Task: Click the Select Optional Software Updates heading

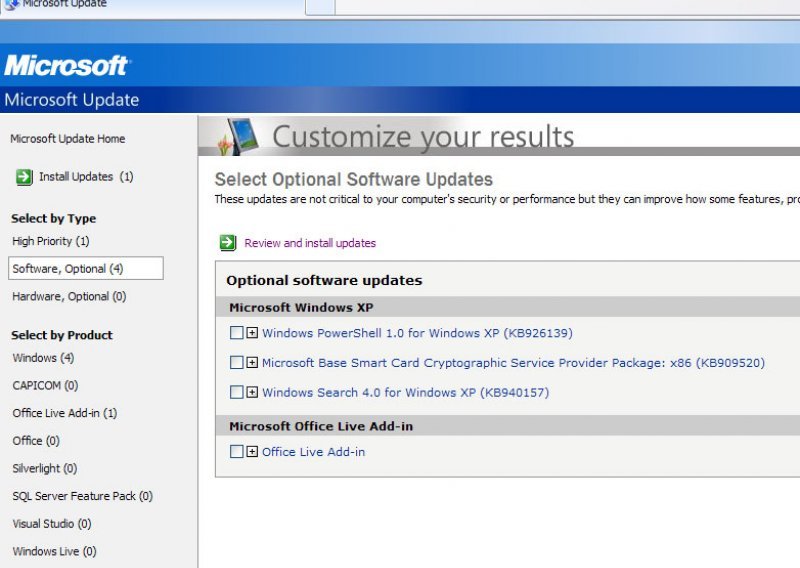Action: coord(354,180)
